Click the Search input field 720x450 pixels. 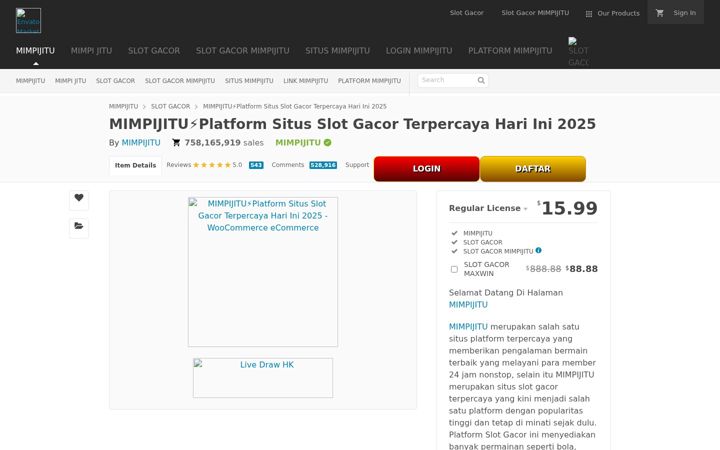447,80
